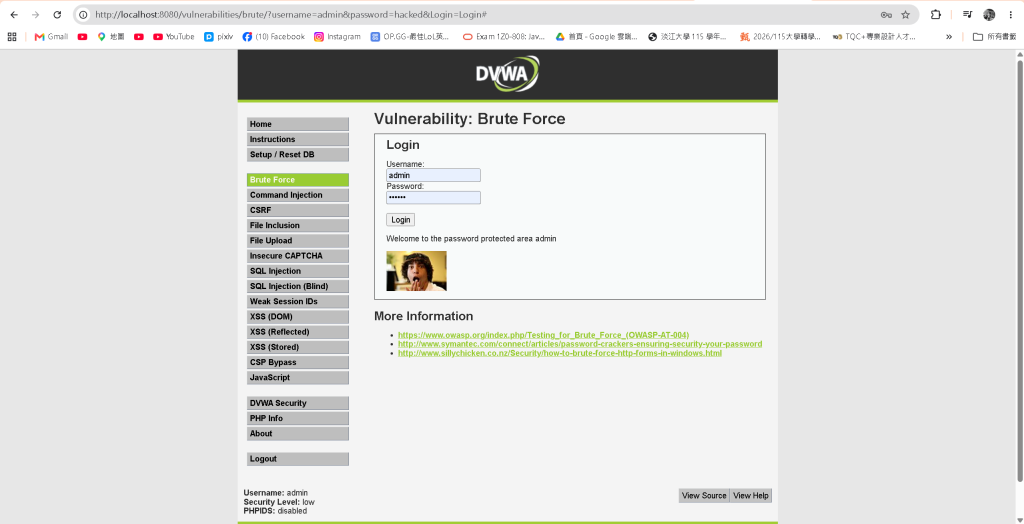The image size is (1024, 524).
Task: Open the Exam 1Z0-808 bookmark
Action: tap(504, 37)
